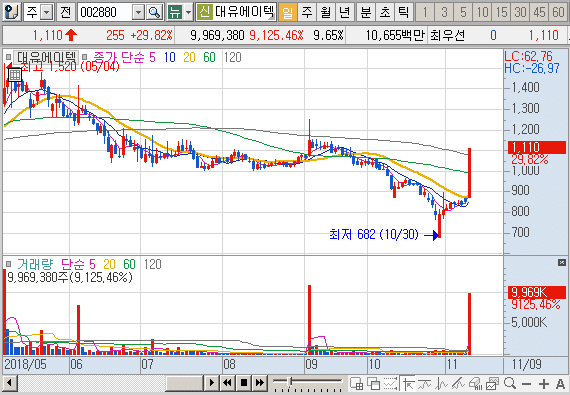Click the 11/09 date label
The width and height of the screenshot is (570, 395).
pos(527,364)
